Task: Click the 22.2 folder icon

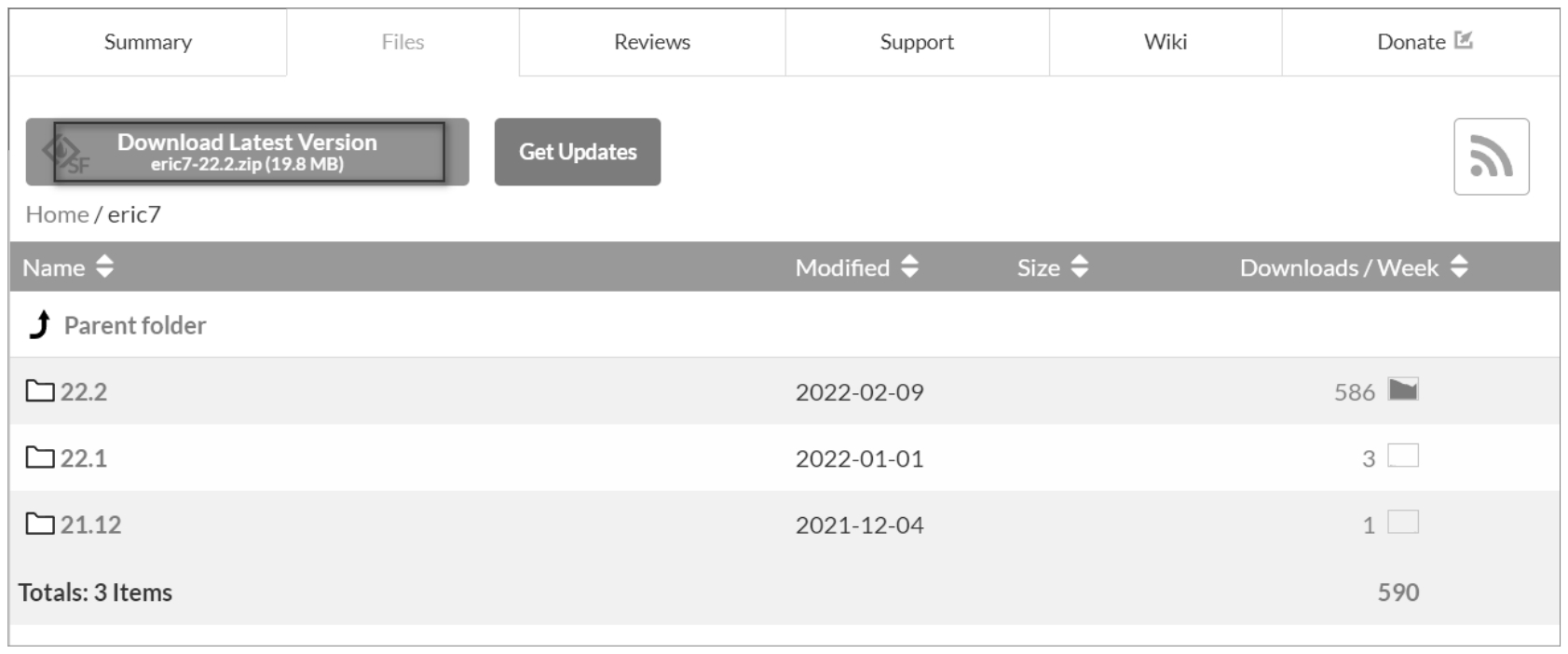Action: 40,390
